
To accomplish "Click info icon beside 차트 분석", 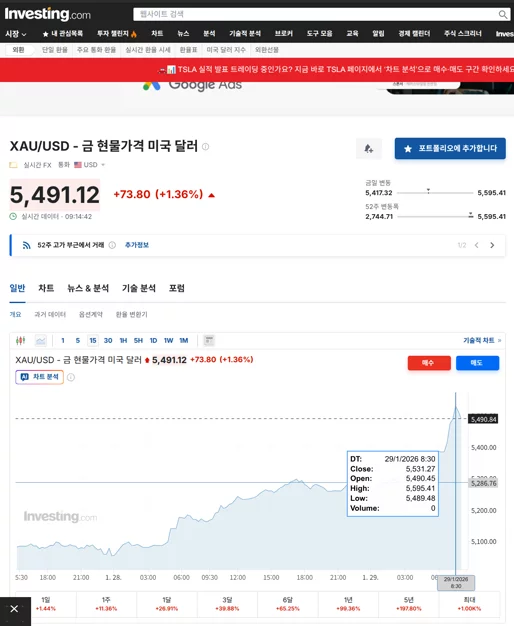I will pos(71,377).
